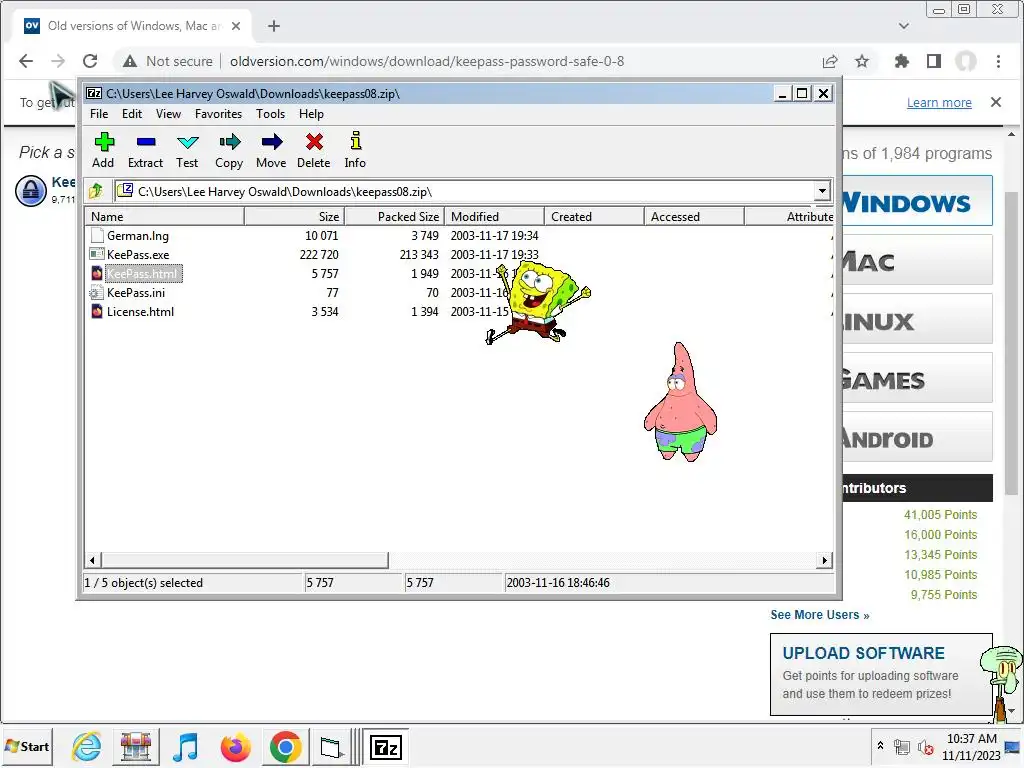Open the Favorites menu
Image resolution: width=1024 pixels, height=768 pixels.
(x=218, y=114)
